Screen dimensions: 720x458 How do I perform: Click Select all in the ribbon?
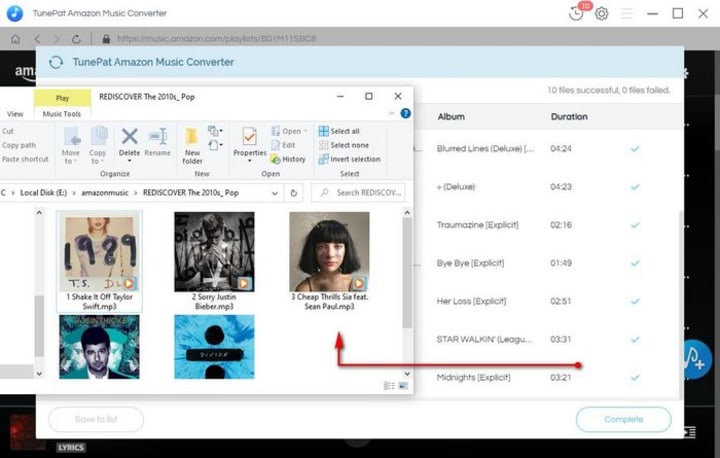tap(339, 131)
